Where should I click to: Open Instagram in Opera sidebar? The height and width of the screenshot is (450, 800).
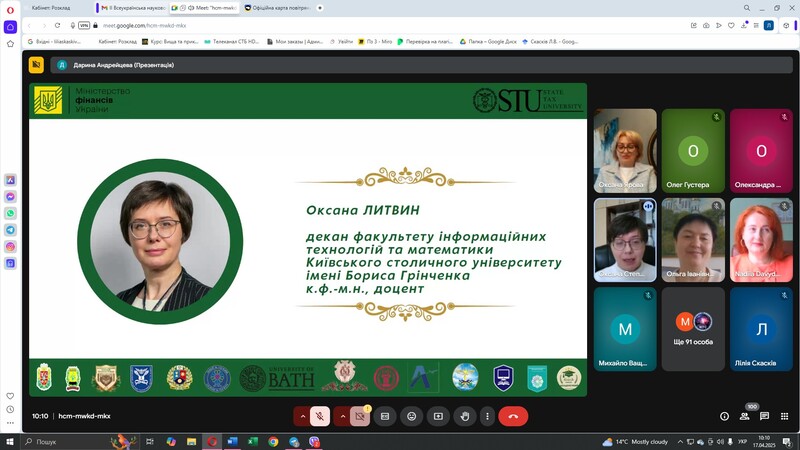click(10, 247)
